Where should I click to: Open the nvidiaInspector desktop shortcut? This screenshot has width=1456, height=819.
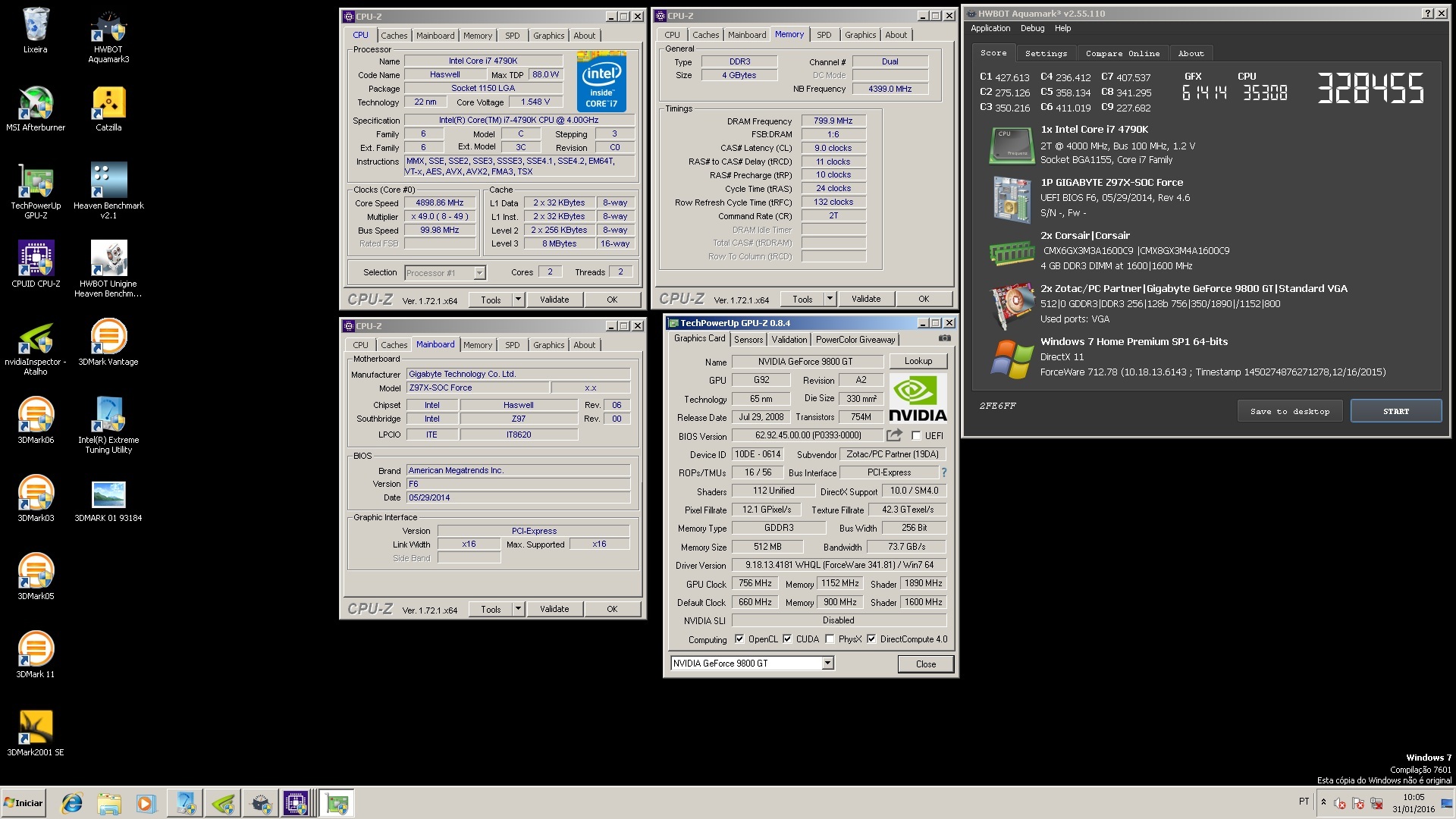tap(36, 347)
